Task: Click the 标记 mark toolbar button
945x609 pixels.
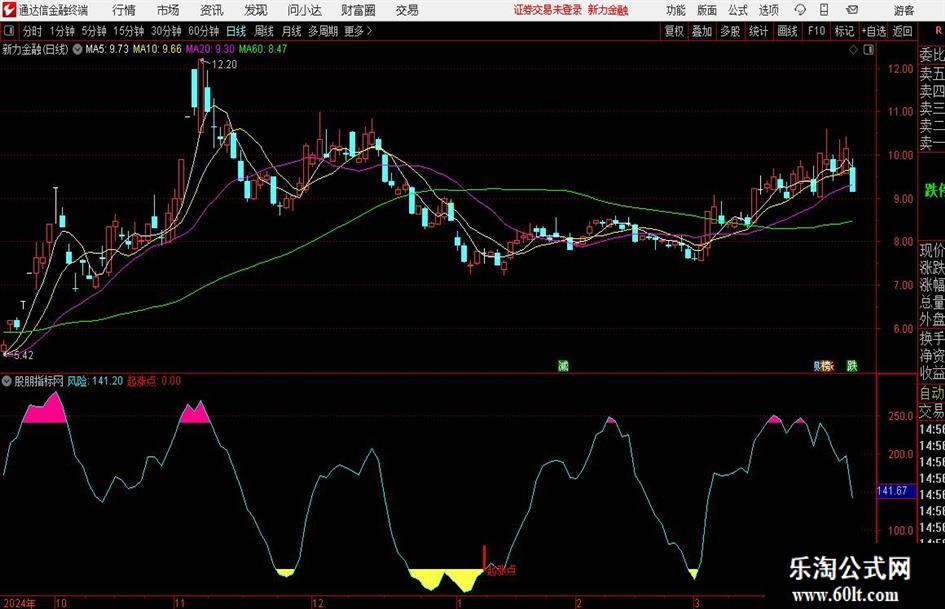Action: tap(844, 31)
